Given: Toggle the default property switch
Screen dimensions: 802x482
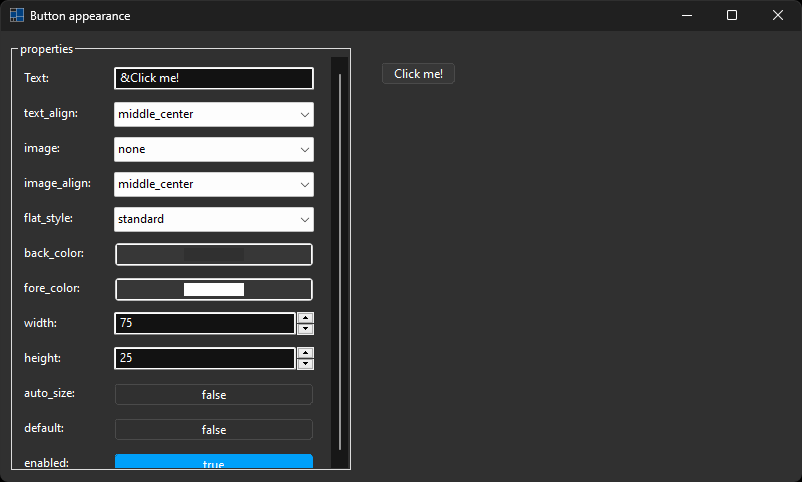Looking at the screenshot, I should 214,430.
